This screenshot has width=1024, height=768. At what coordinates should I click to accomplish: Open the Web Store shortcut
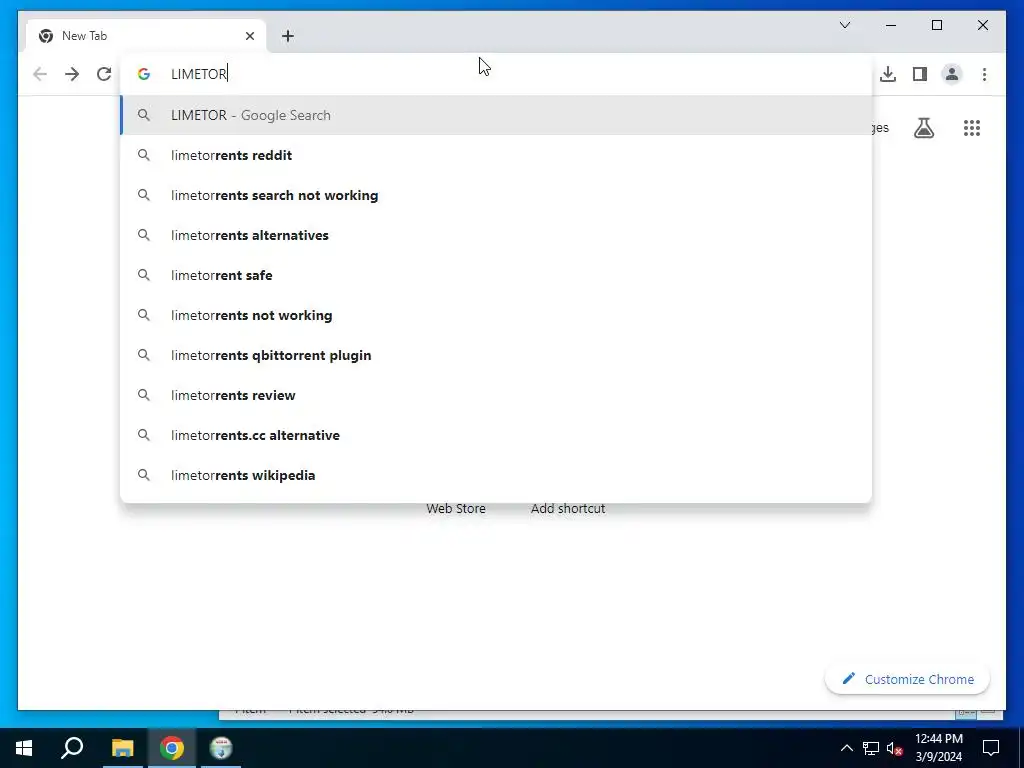coord(456,509)
